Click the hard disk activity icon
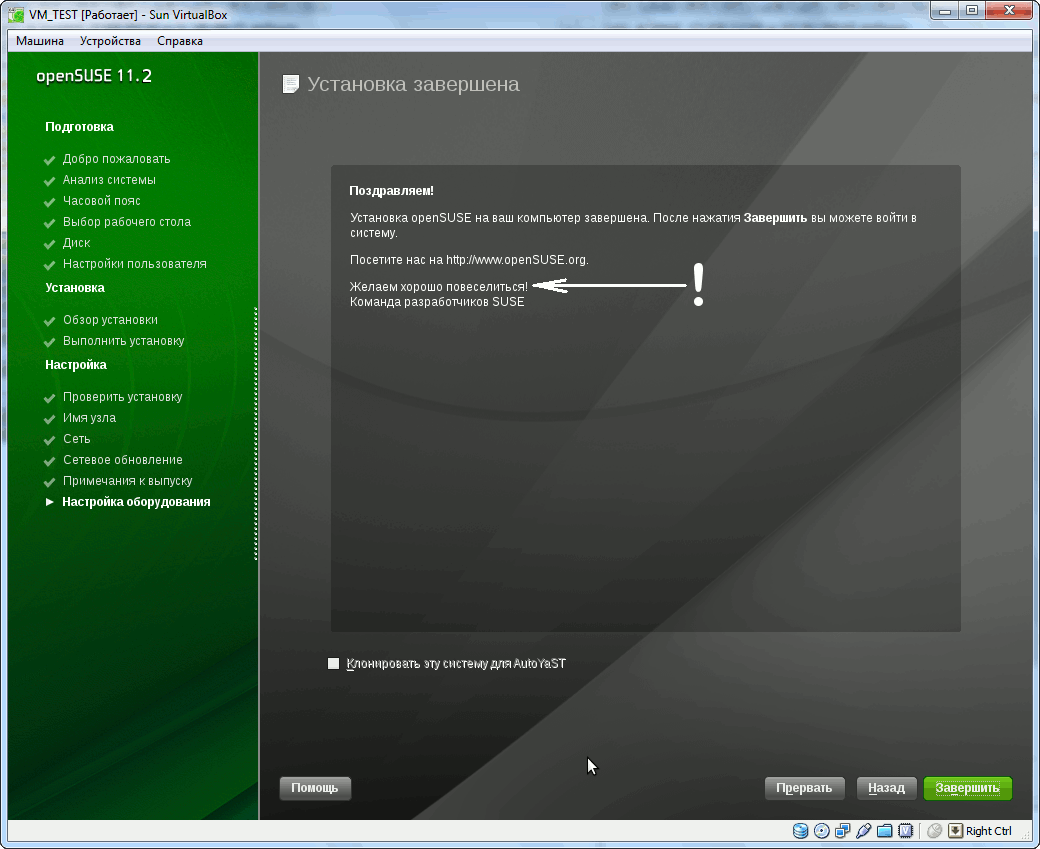Screen dimensions: 1040x849 [800, 831]
